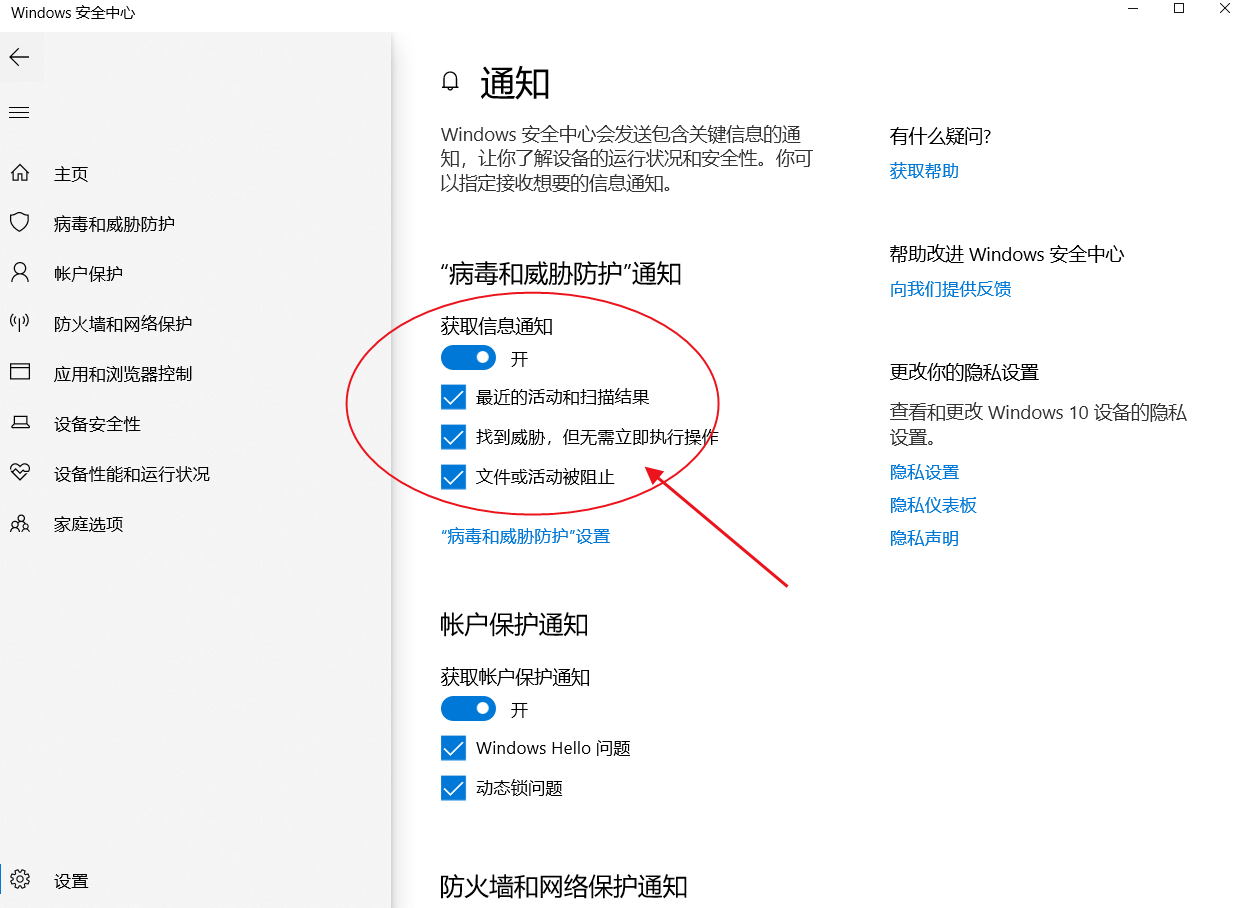The width and height of the screenshot is (1236, 908).
Task: Click the heart icon for 设备性能和运行状况
Action: pos(20,472)
